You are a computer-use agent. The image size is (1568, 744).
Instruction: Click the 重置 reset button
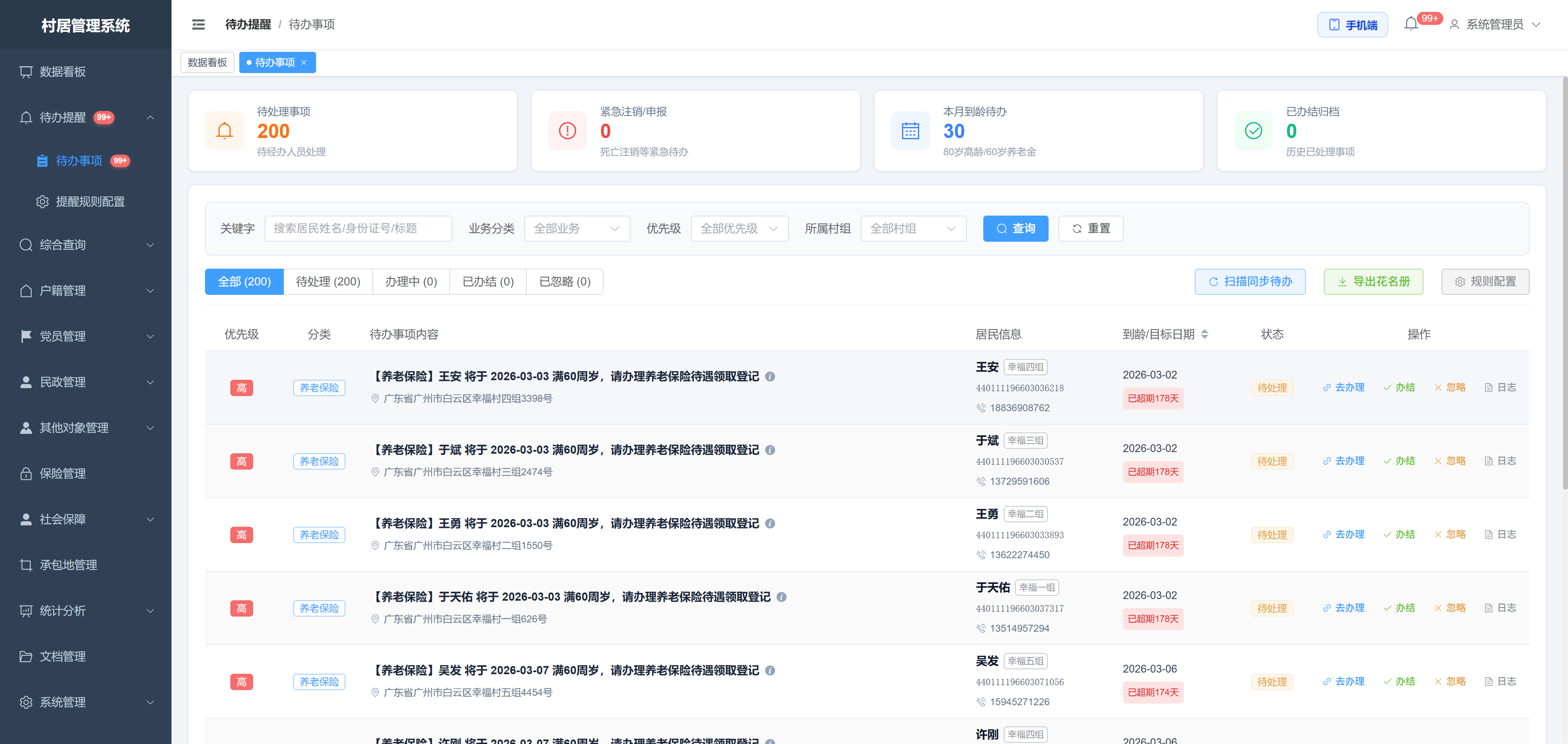click(x=1091, y=229)
